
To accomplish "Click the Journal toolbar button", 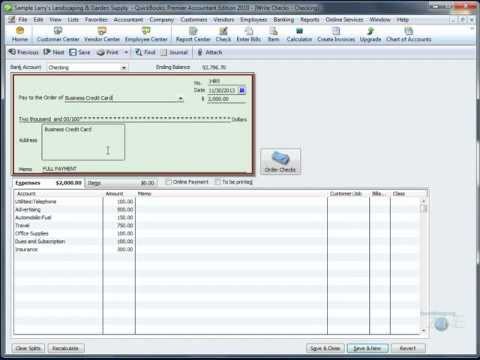I will point(174,52).
